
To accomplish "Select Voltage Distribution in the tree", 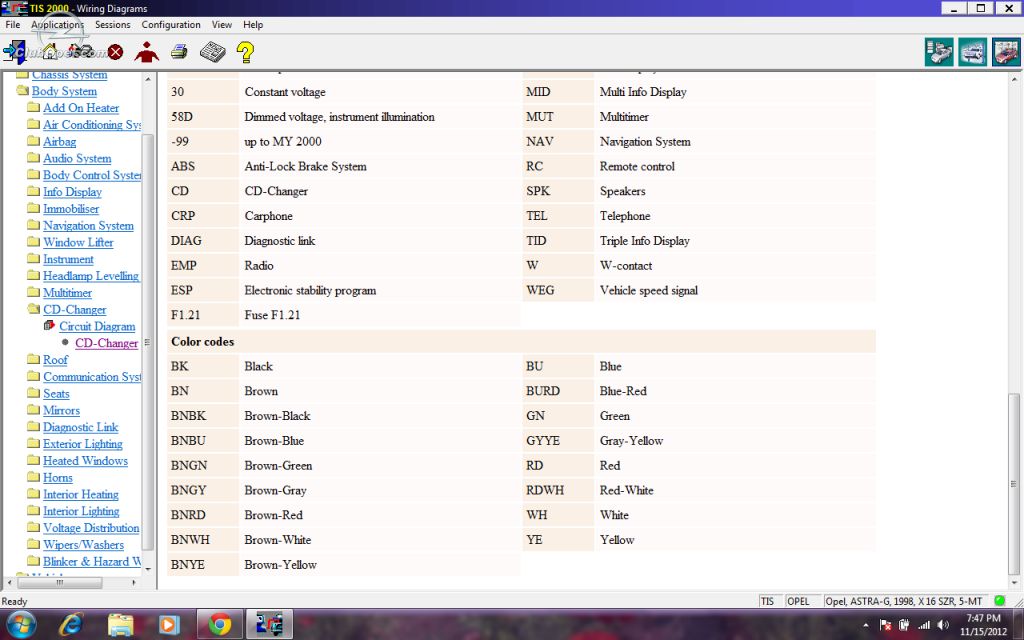I will 91,527.
